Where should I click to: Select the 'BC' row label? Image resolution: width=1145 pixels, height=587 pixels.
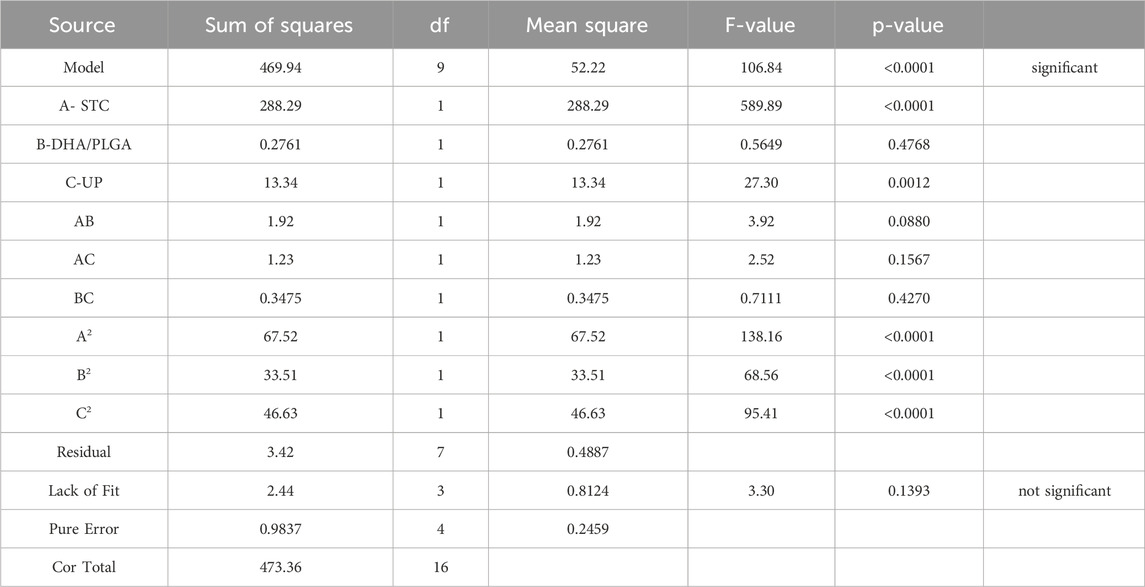coord(83,298)
